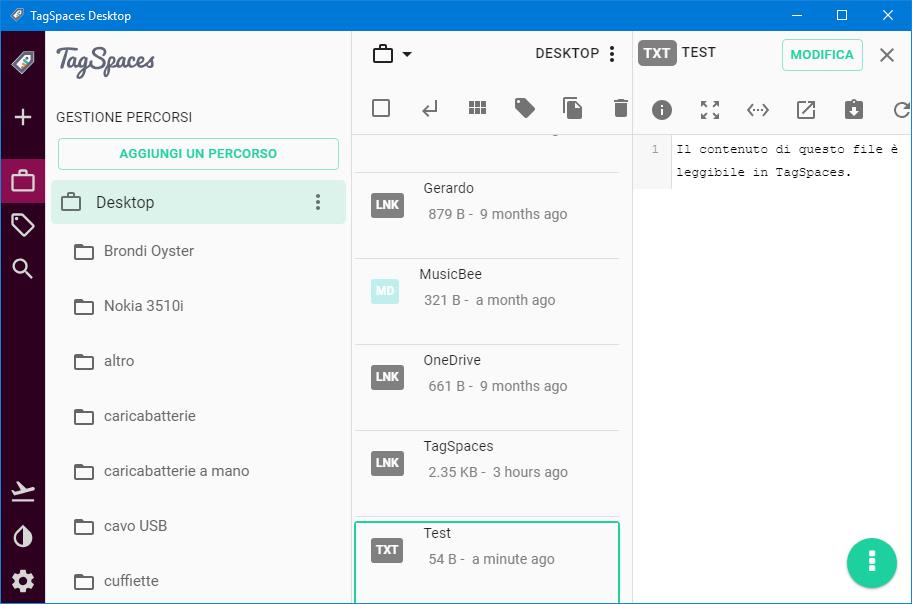This screenshot has height=604, width=912.
Task: Toggle the select-all checkbox in file toolbar
Action: click(x=381, y=108)
